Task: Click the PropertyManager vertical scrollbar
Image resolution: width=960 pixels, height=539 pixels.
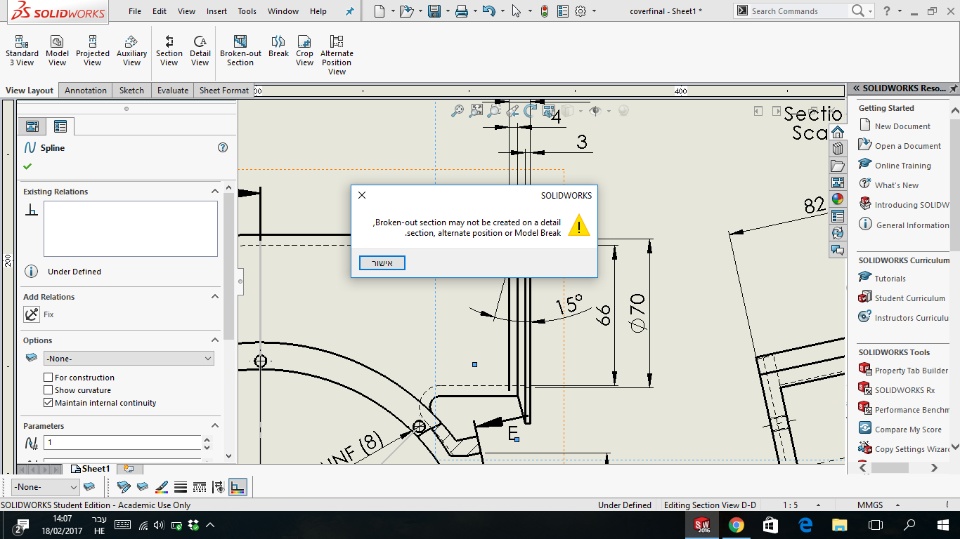Action: 228,266
